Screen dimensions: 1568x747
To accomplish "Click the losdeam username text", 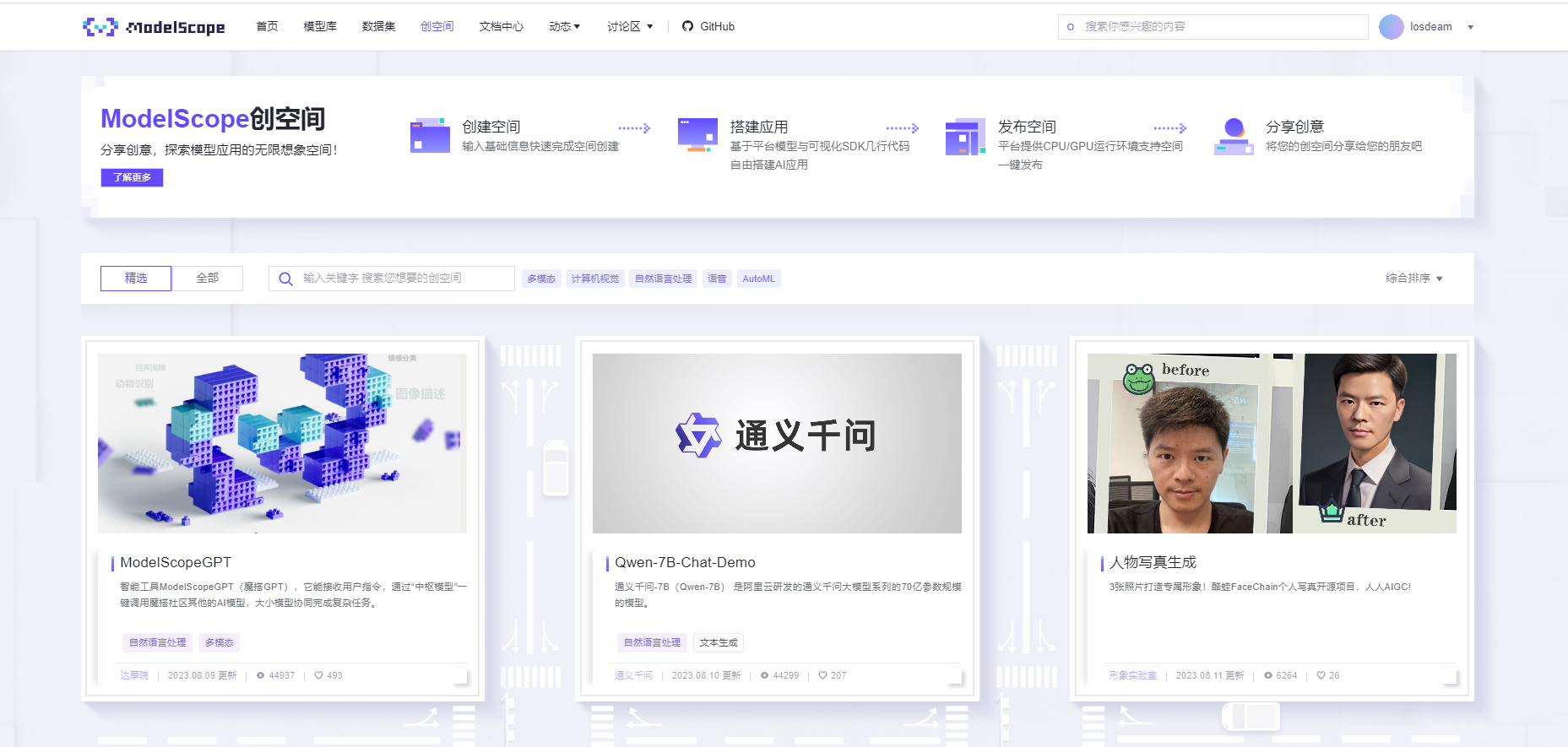I will 1431,27.
